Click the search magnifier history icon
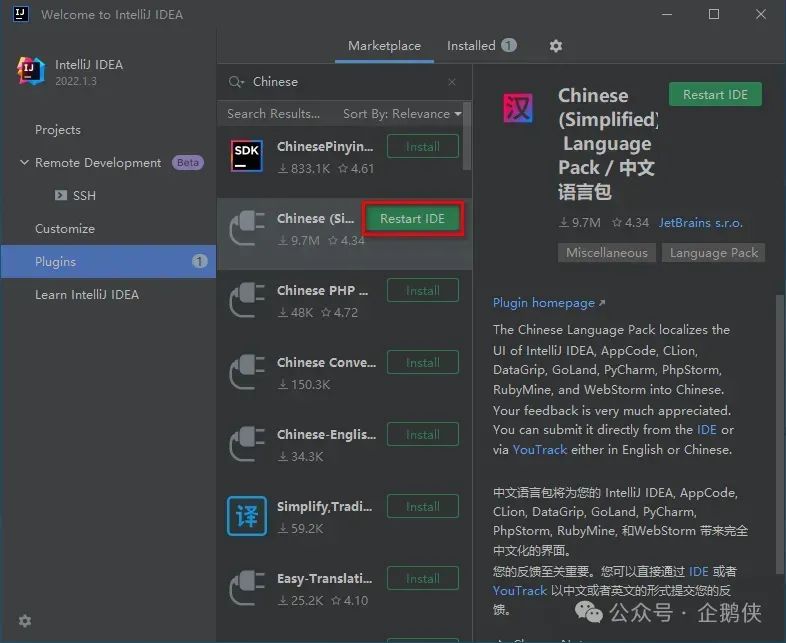The image size is (786, 643). [x=236, y=82]
